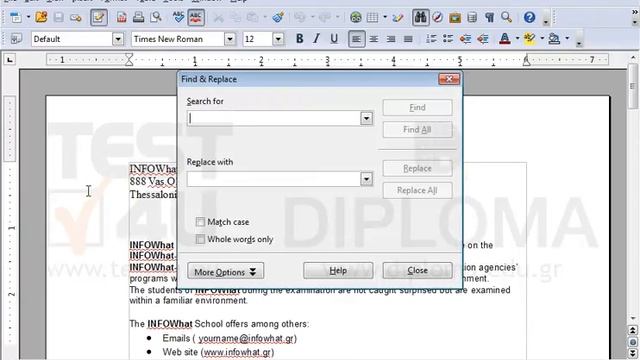Open Default paragraph style dropdown

point(118,39)
